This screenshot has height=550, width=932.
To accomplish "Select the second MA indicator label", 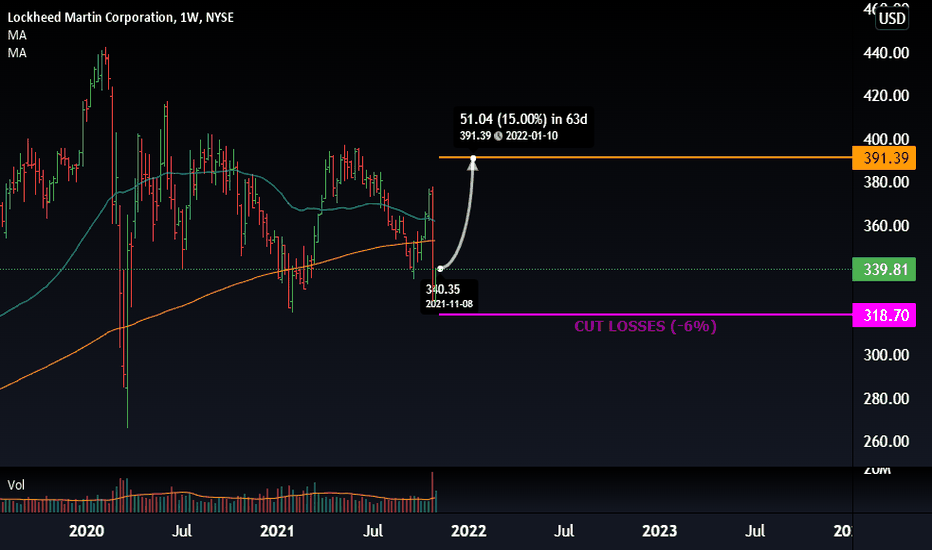I will (x=17, y=53).
